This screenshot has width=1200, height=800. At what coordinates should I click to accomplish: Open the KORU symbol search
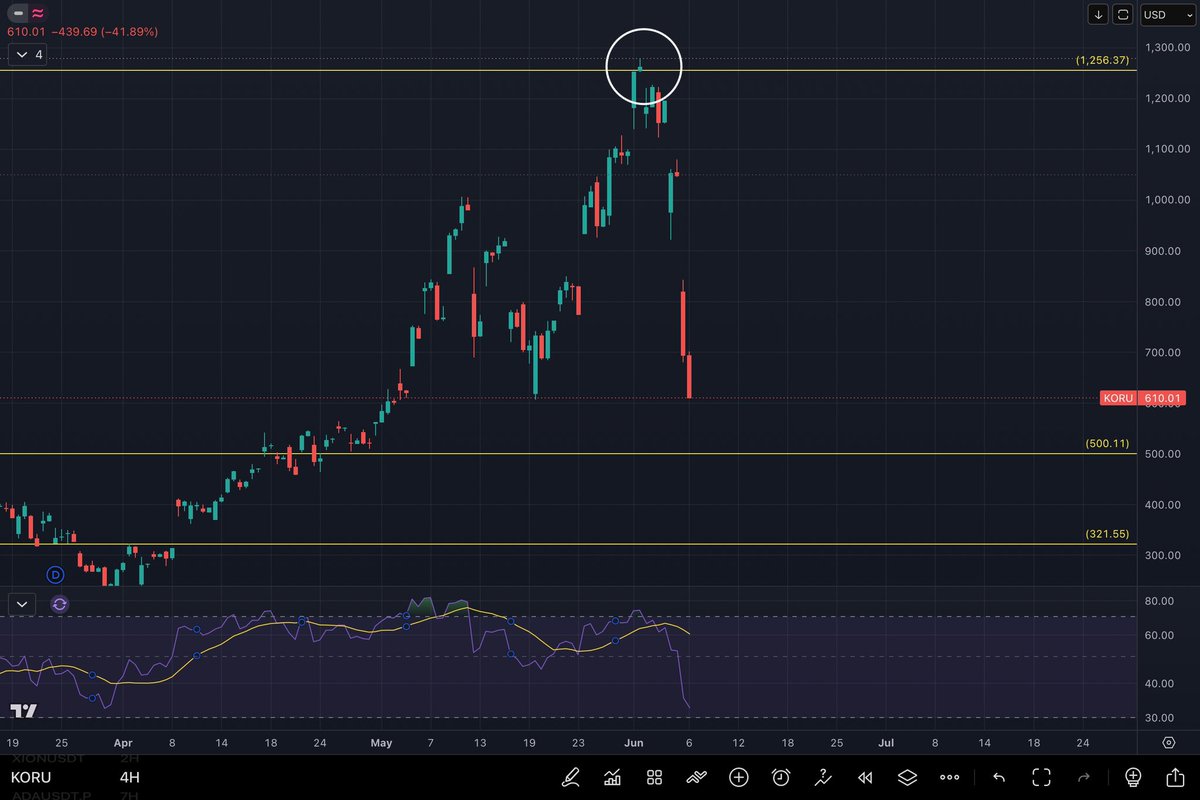point(30,778)
